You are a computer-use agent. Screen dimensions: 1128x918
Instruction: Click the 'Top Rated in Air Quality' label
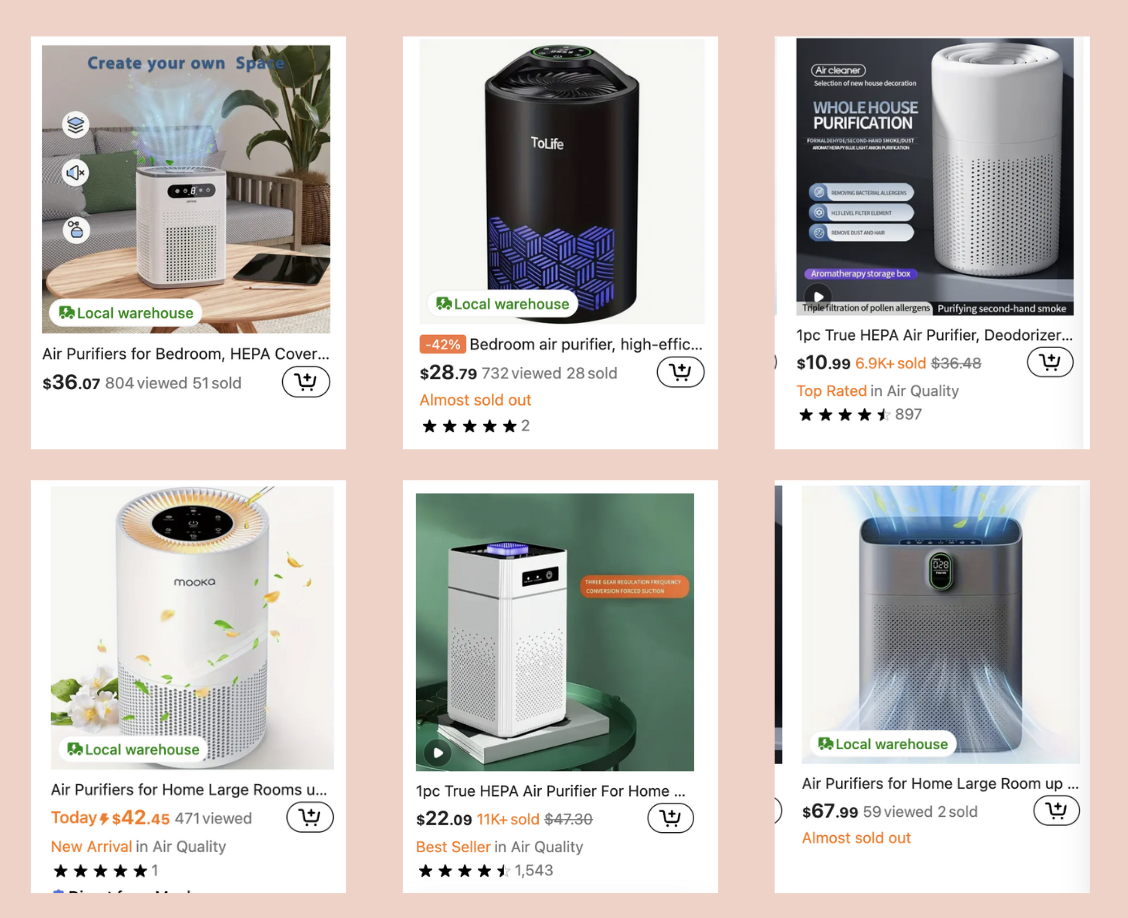coord(878,391)
